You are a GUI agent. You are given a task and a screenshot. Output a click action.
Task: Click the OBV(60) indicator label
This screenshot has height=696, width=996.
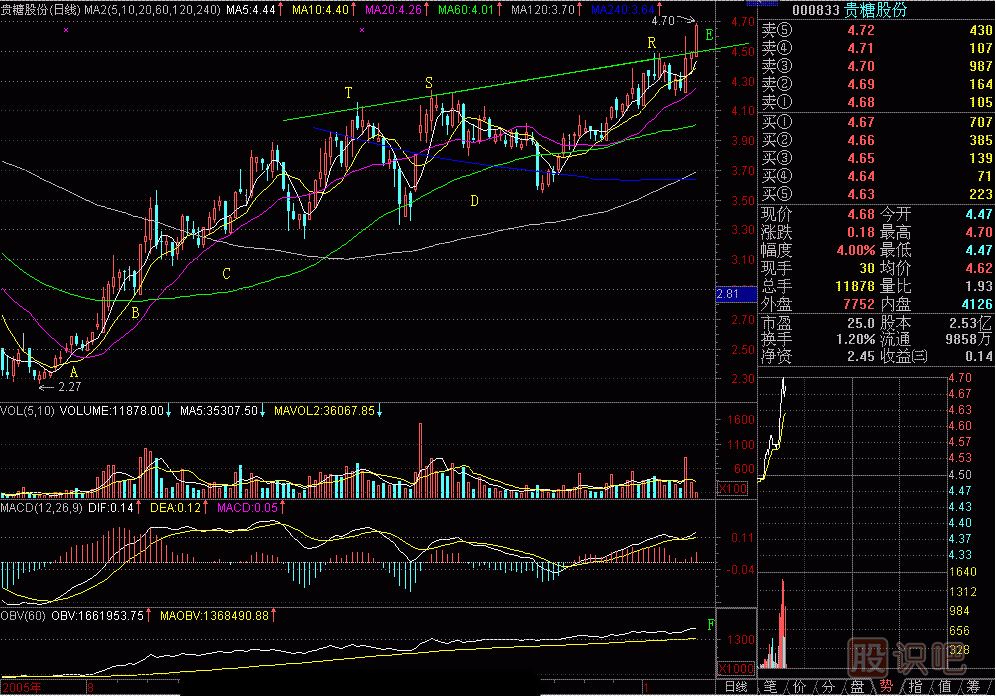coord(24,615)
